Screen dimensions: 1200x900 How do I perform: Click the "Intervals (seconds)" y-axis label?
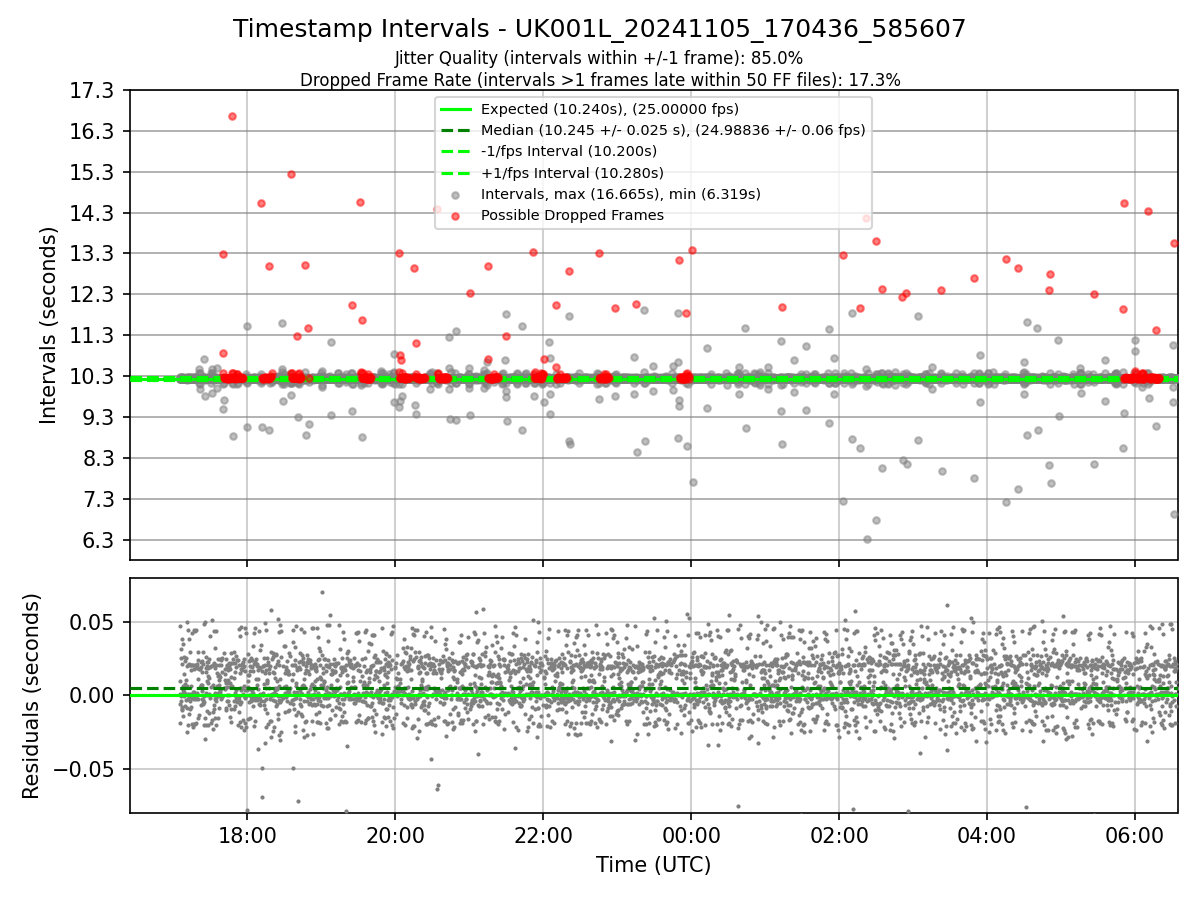pyautogui.click(x=49, y=325)
